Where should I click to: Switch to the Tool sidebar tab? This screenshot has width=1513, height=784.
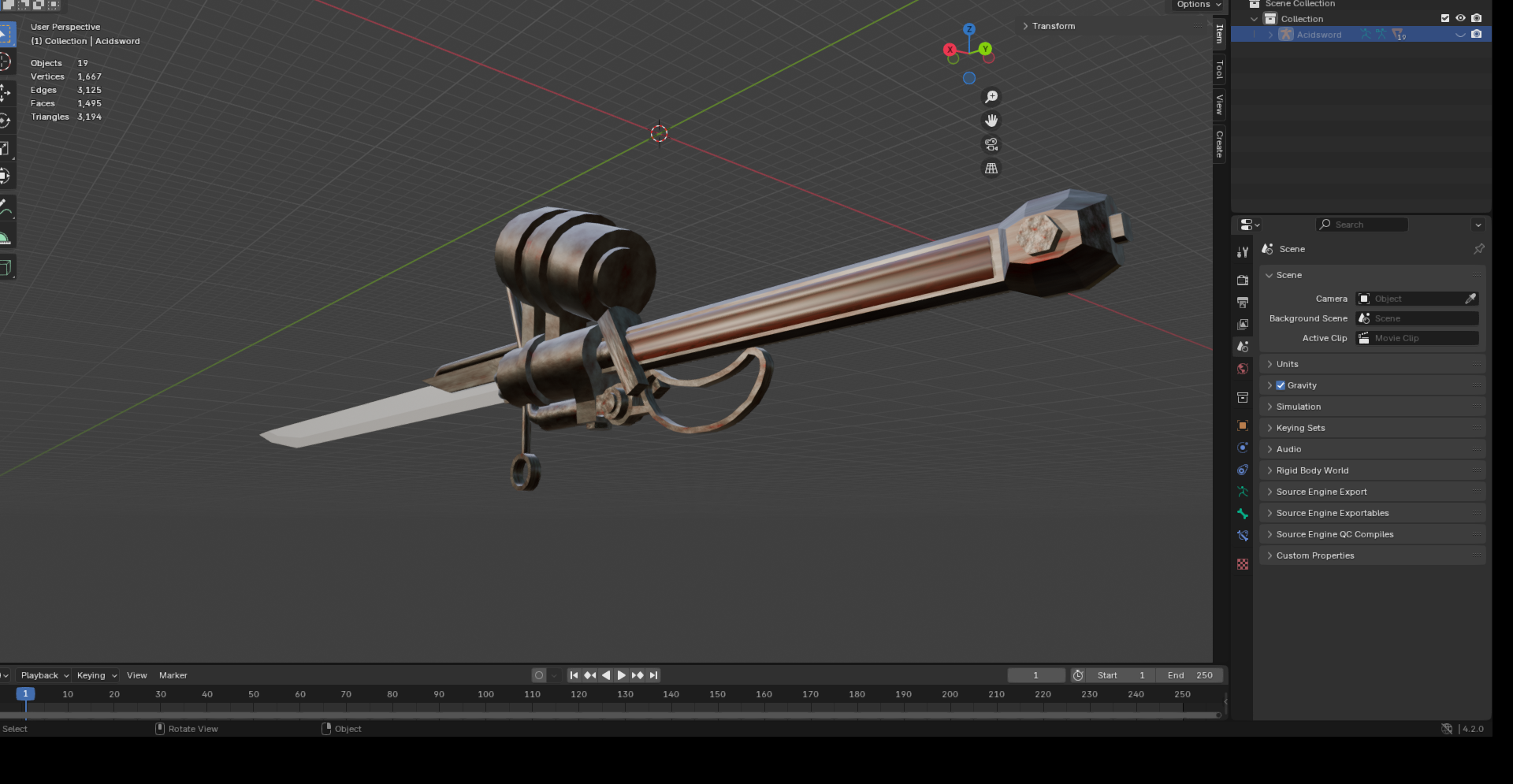pyautogui.click(x=1220, y=69)
